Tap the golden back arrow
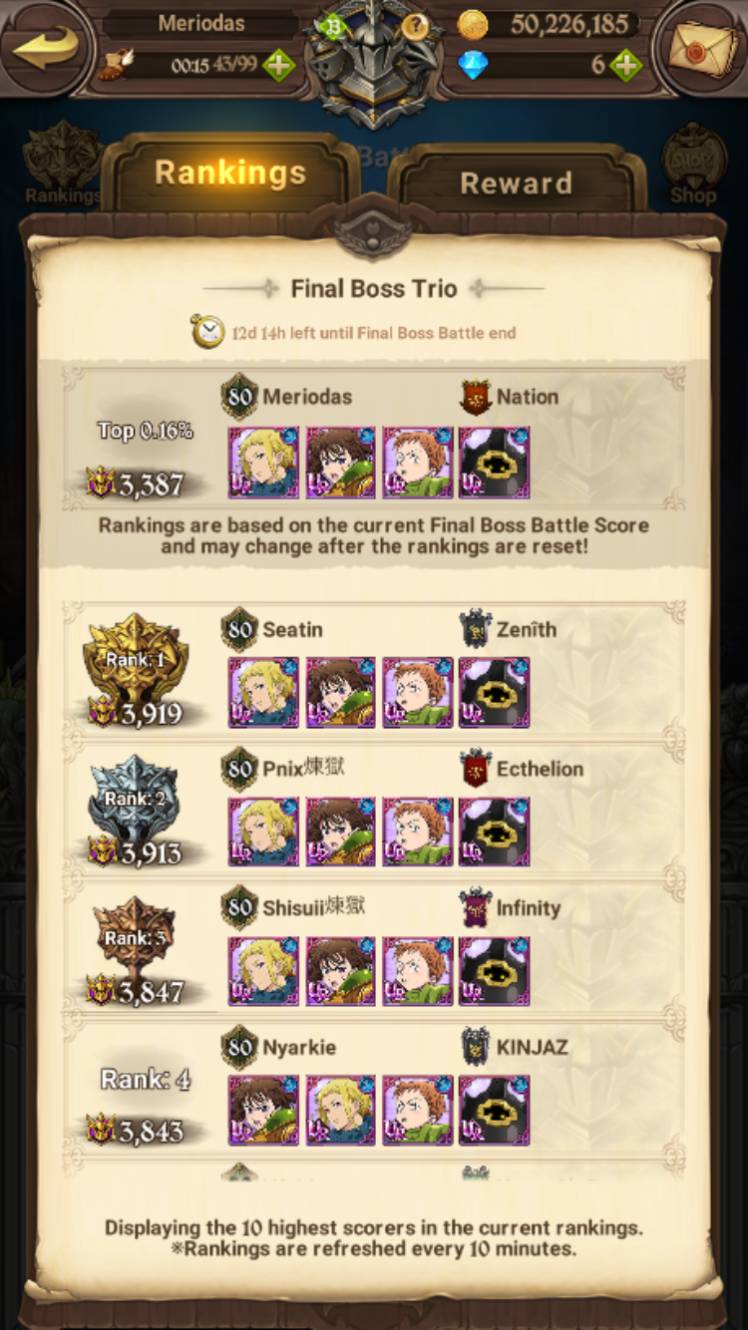 pos(45,48)
